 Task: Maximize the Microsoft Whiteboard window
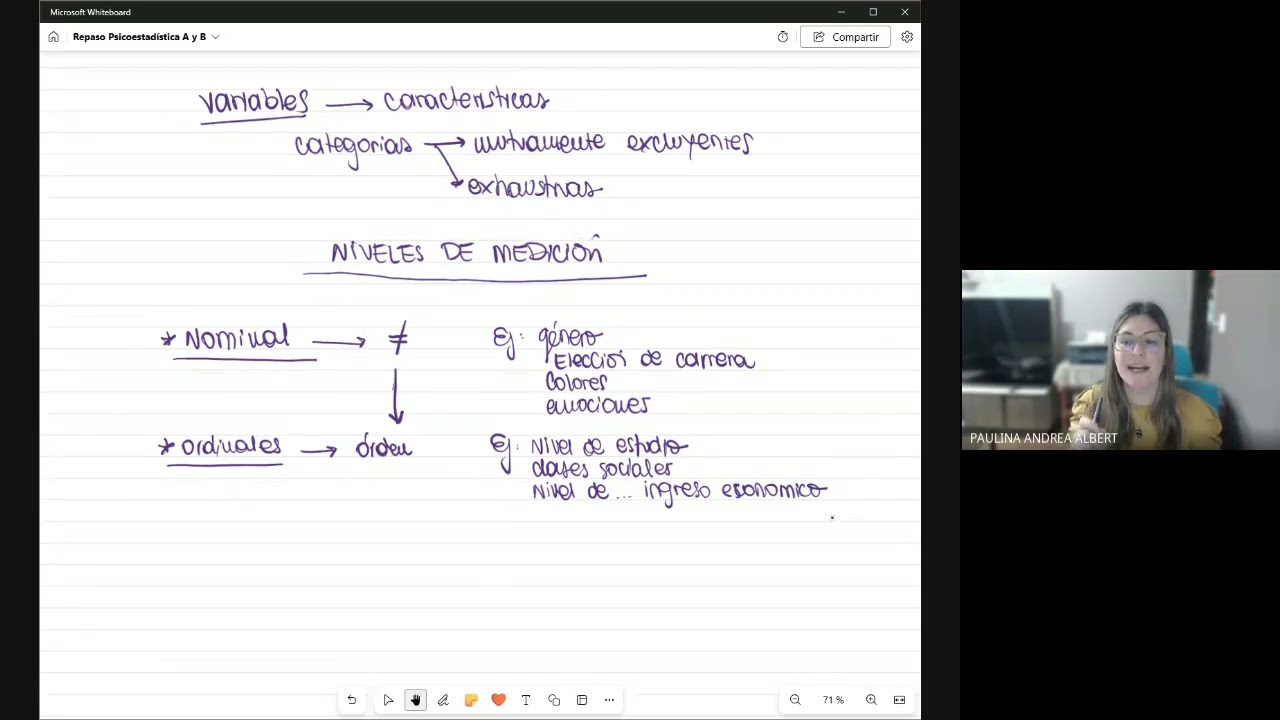click(873, 12)
